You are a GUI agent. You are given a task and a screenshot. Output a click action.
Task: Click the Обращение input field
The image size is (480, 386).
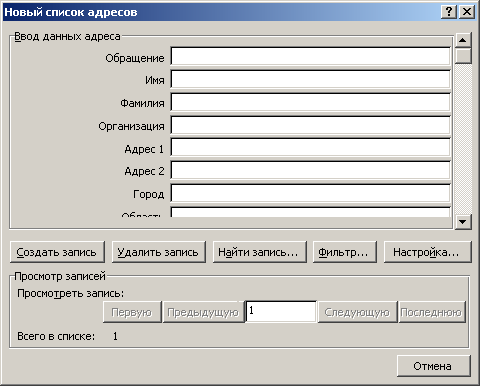[310, 56]
